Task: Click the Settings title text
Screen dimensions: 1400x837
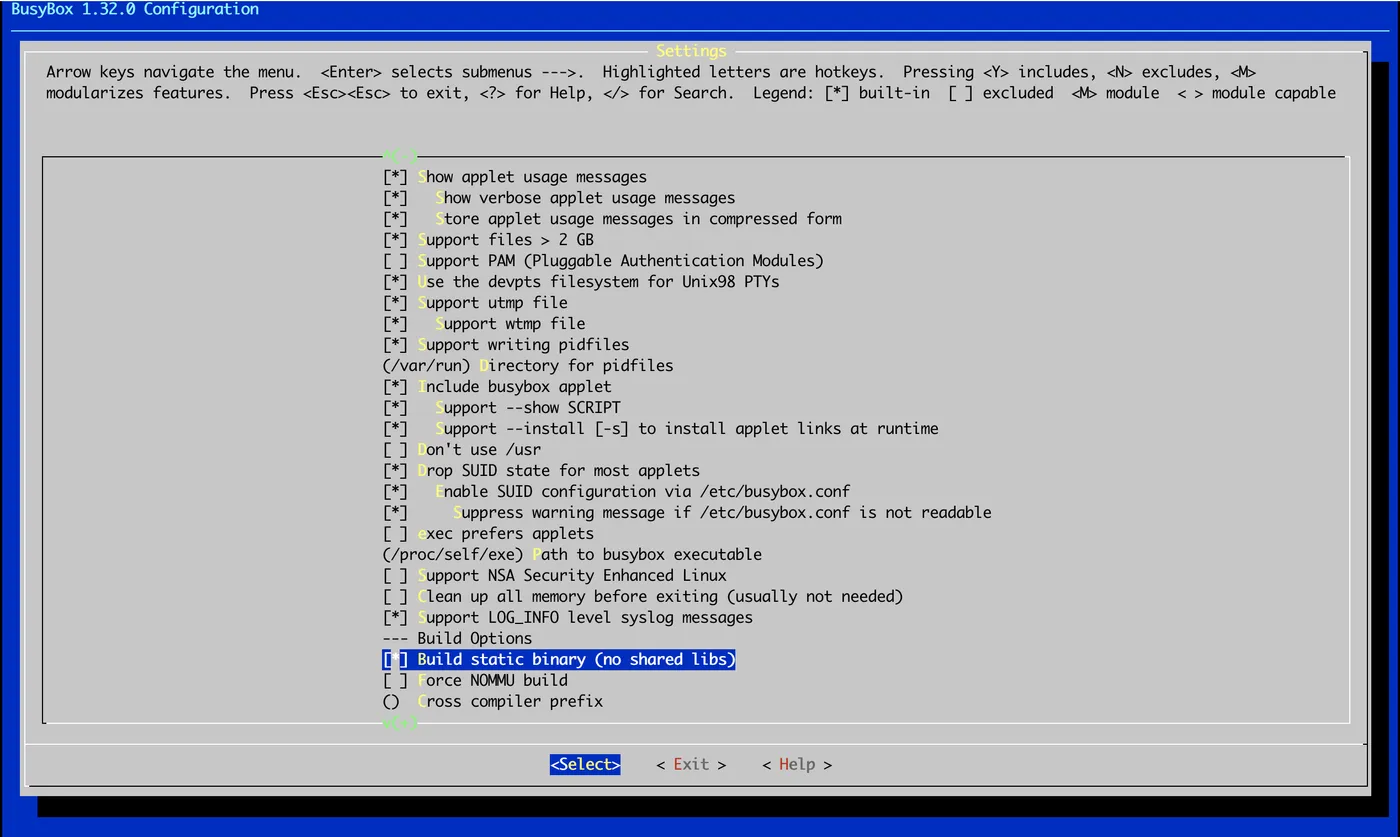Action: click(x=691, y=51)
